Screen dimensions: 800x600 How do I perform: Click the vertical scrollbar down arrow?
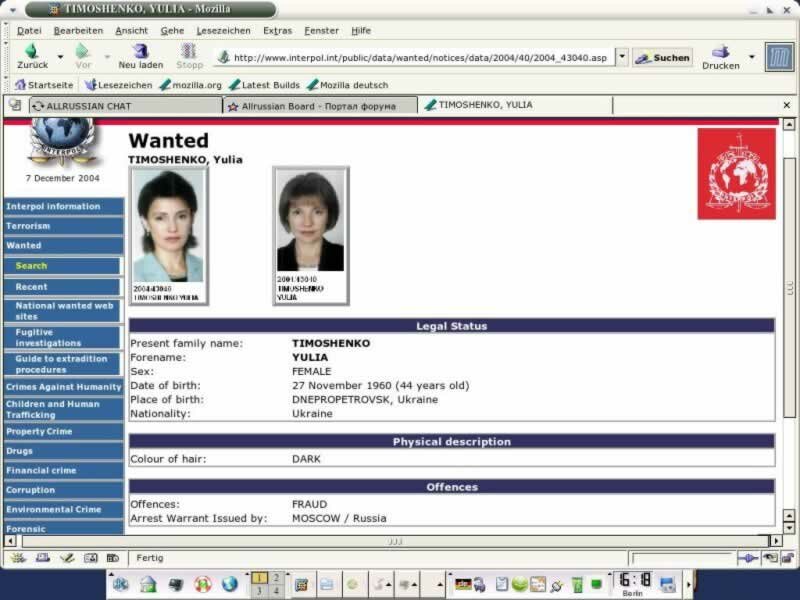point(788,528)
